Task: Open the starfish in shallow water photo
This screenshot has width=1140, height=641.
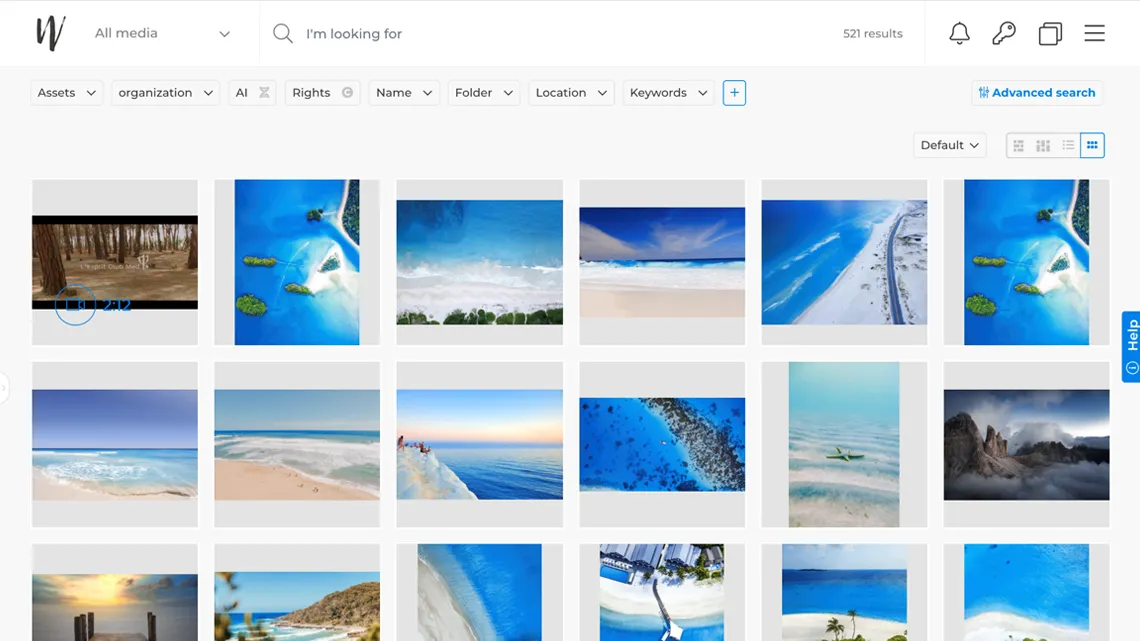Action: point(844,445)
